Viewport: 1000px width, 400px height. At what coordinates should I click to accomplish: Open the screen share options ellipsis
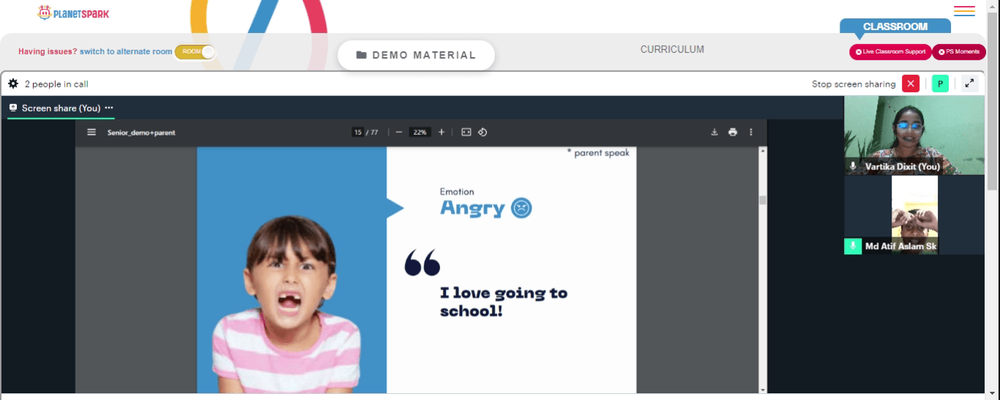[x=109, y=108]
